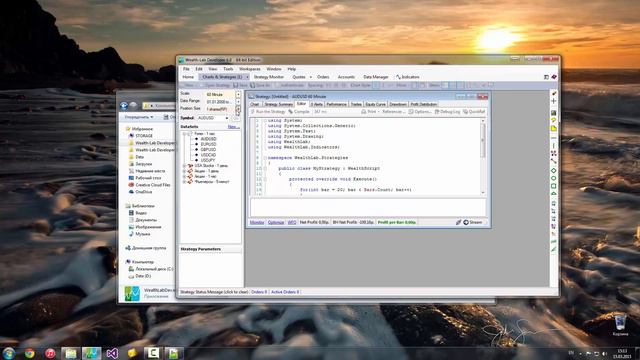Open the Help menu
The image size is (640, 360).
click(x=291, y=69)
